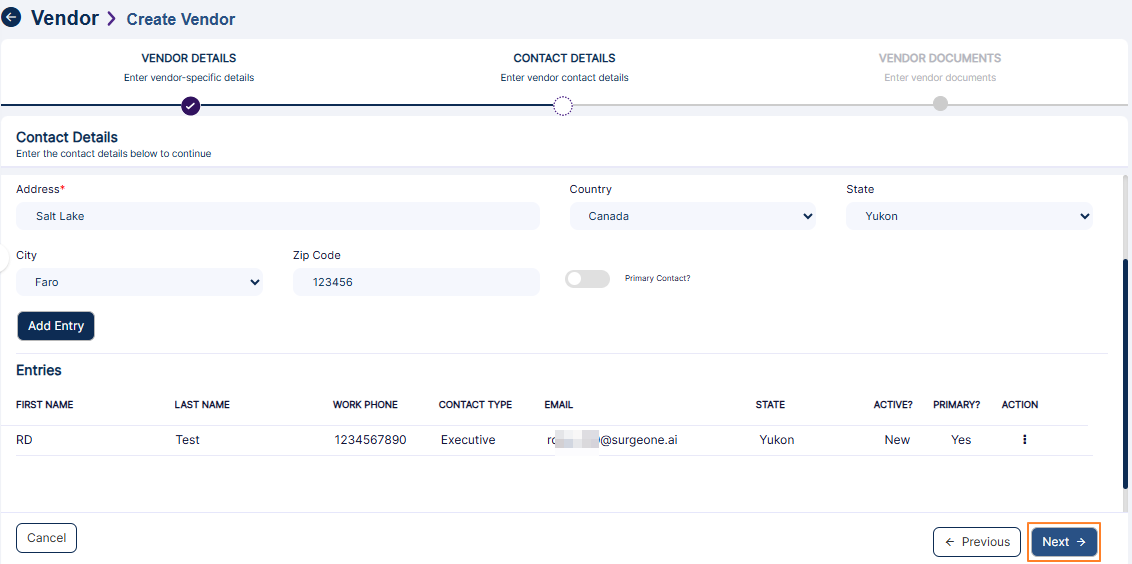This screenshot has width=1132, height=564.
Task: Open the three-dot action menu for RD
Action: [x=1024, y=439]
